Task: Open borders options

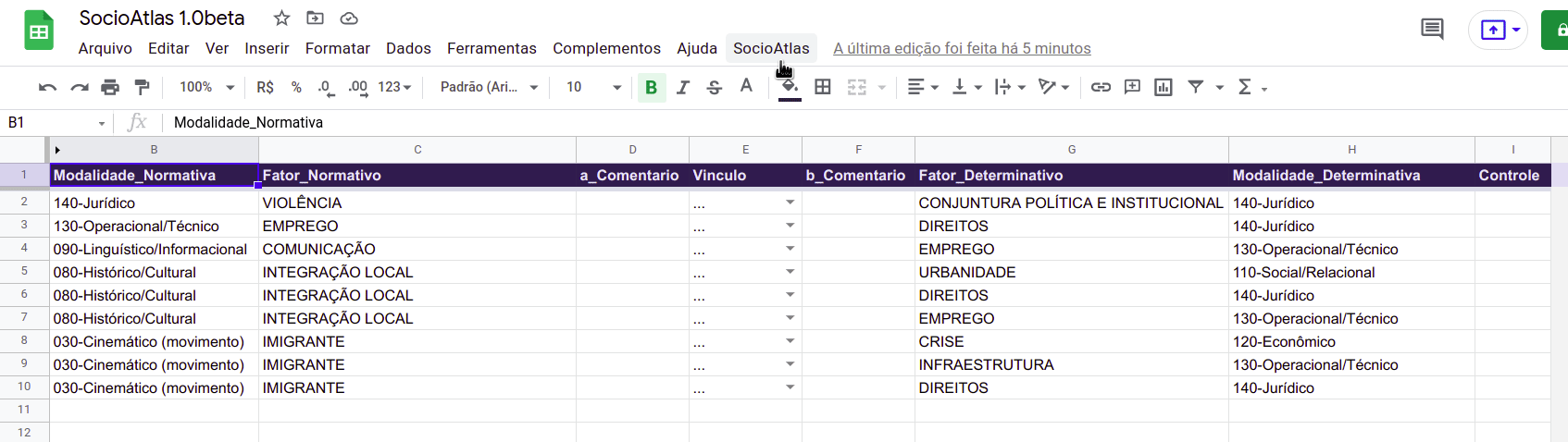Action: point(822,87)
